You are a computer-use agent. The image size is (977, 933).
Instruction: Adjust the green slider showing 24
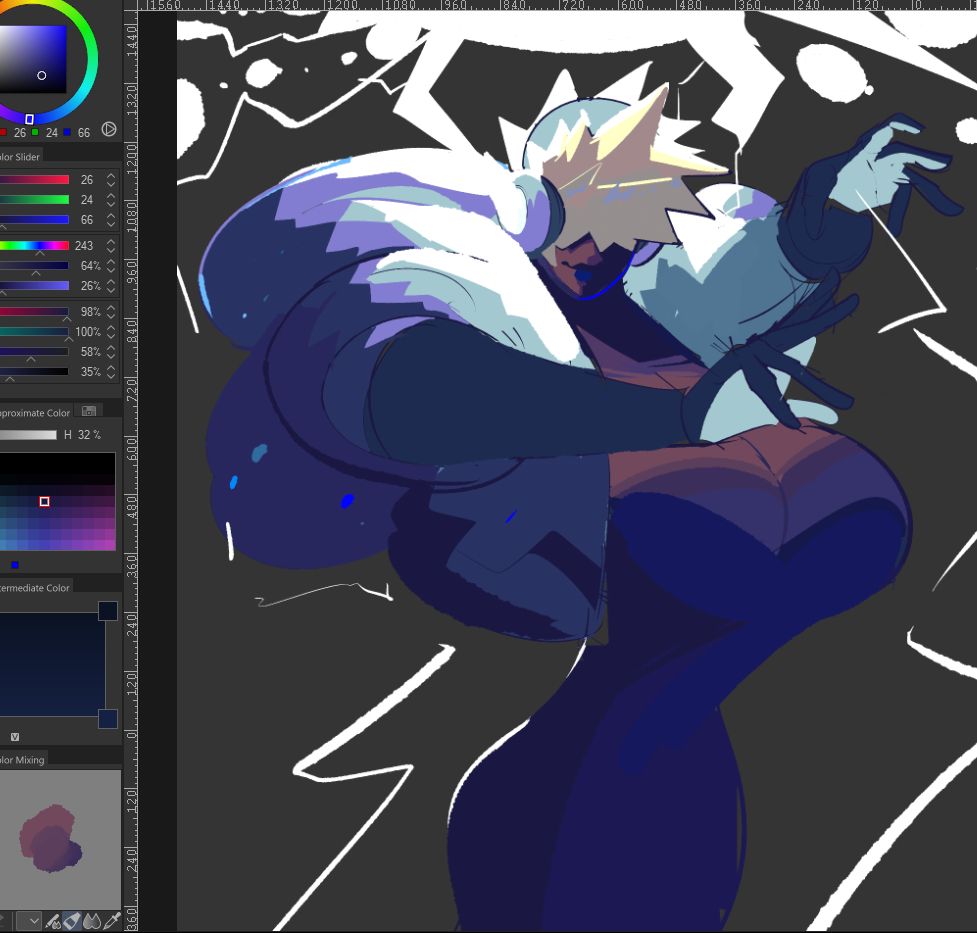click(x=34, y=199)
